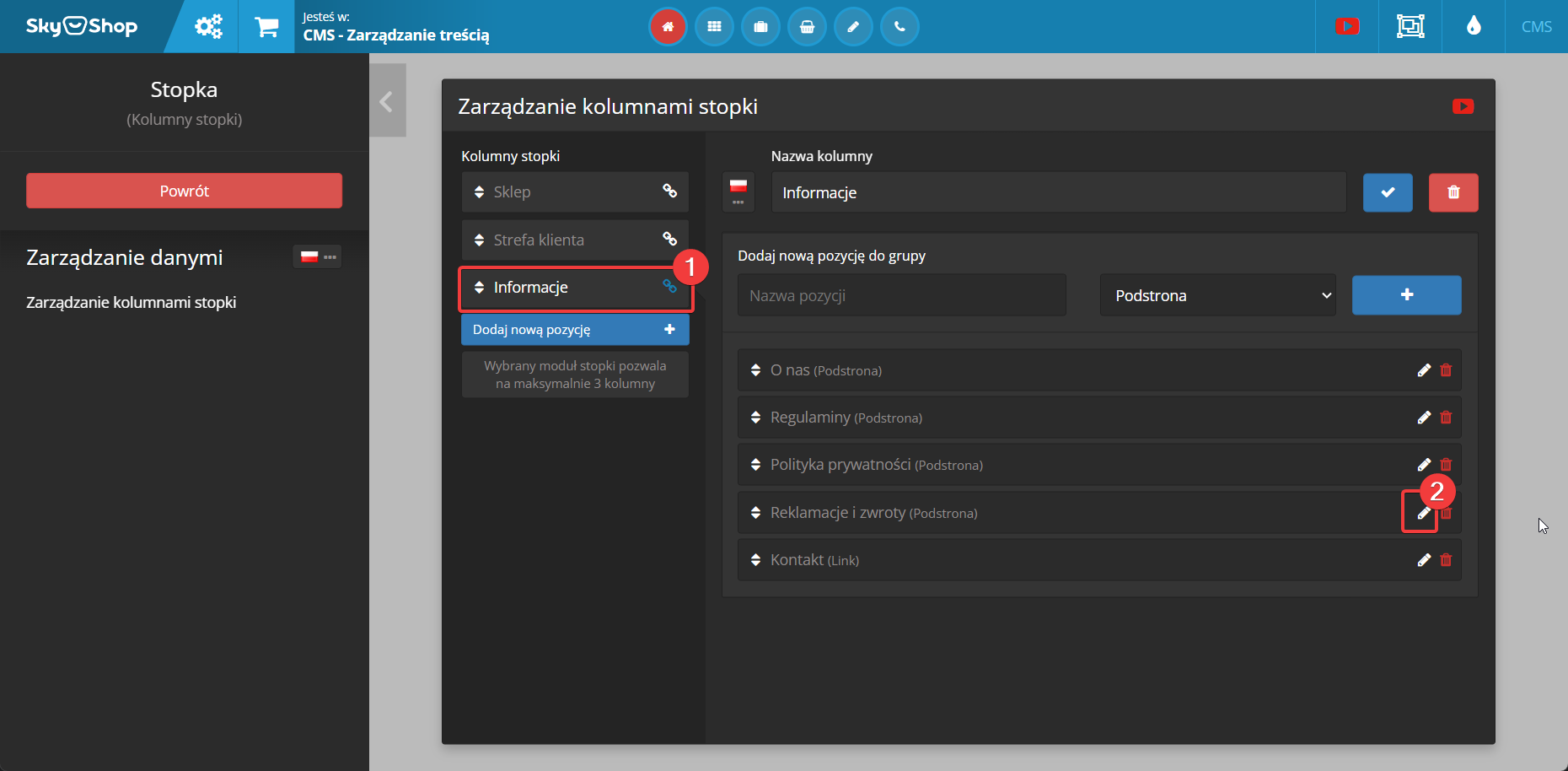1568x771 pixels.
Task: Click the Powrót button
Action: [x=184, y=191]
